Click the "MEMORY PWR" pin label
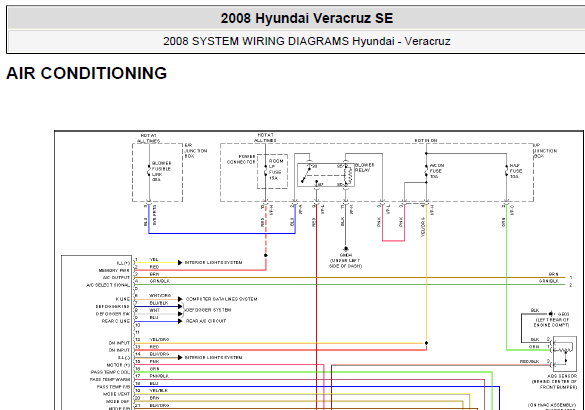 (x=114, y=270)
